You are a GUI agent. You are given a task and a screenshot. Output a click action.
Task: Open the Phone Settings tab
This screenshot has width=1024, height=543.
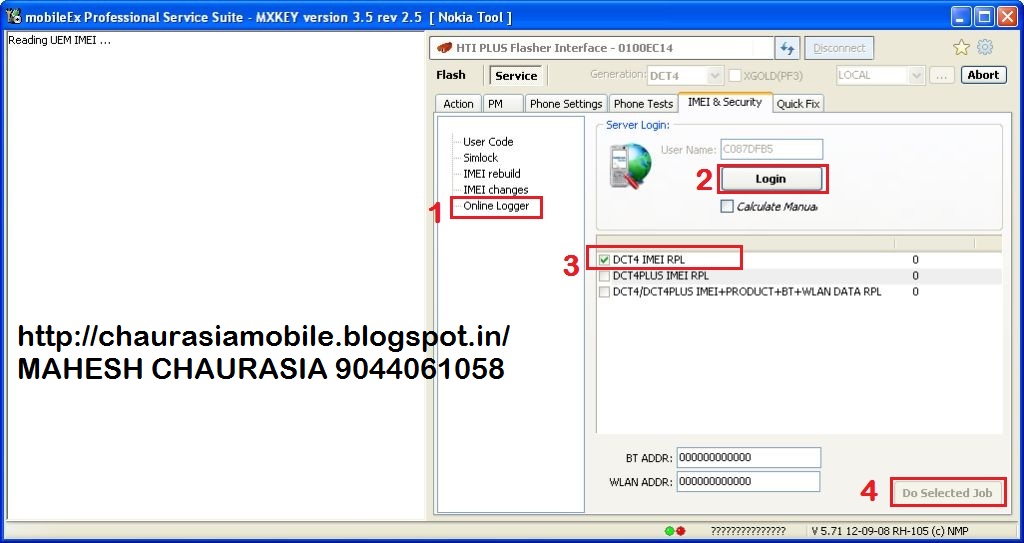[566, 104]
